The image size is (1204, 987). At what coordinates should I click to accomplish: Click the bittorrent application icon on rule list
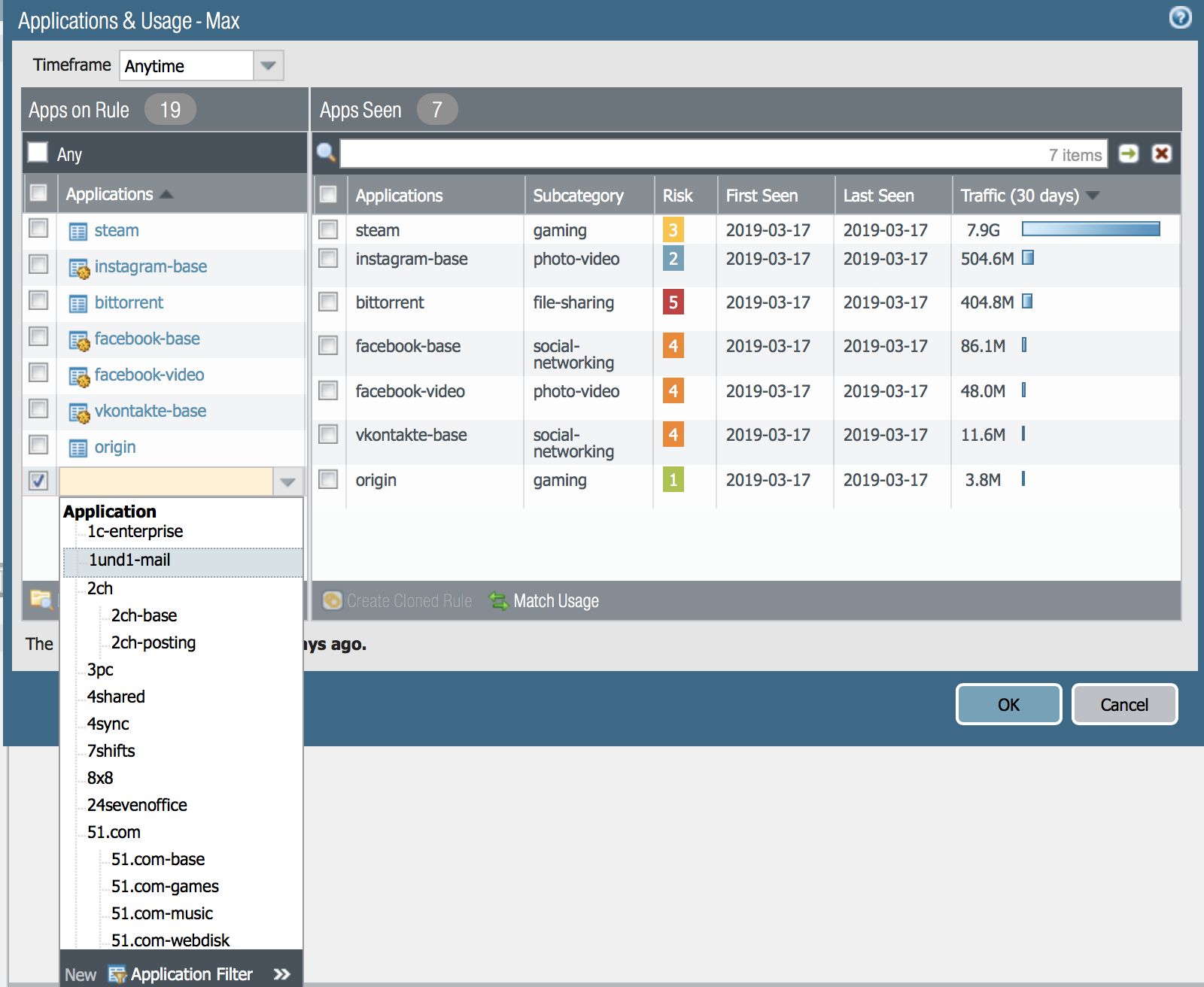tap(78, 303)
